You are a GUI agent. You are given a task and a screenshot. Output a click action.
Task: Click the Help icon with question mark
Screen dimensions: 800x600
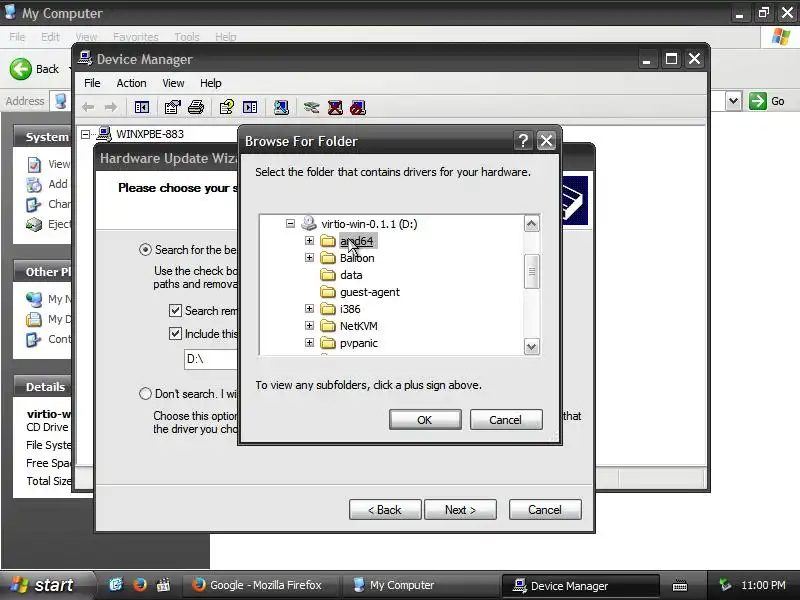[227, 107]
